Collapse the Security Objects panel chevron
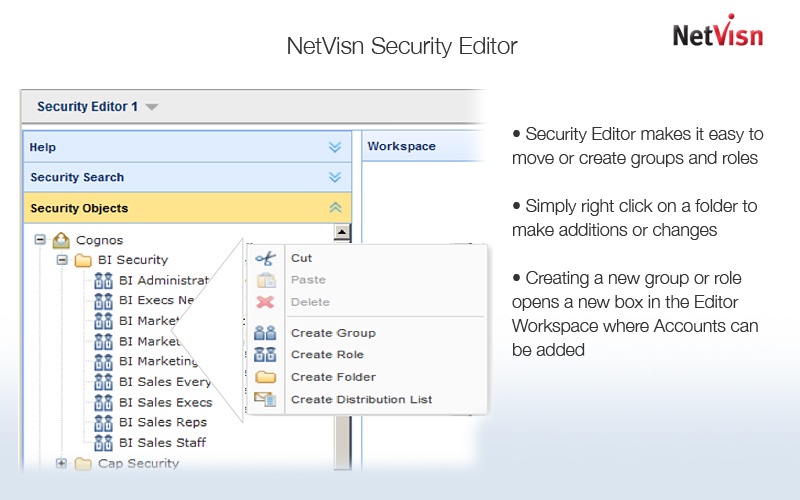 tap(335, 208)
